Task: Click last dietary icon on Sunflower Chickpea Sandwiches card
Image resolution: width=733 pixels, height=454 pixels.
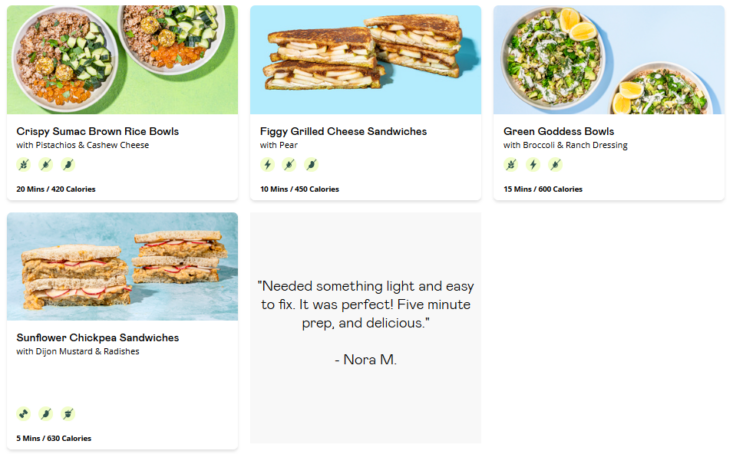Action: click(68, 413)
